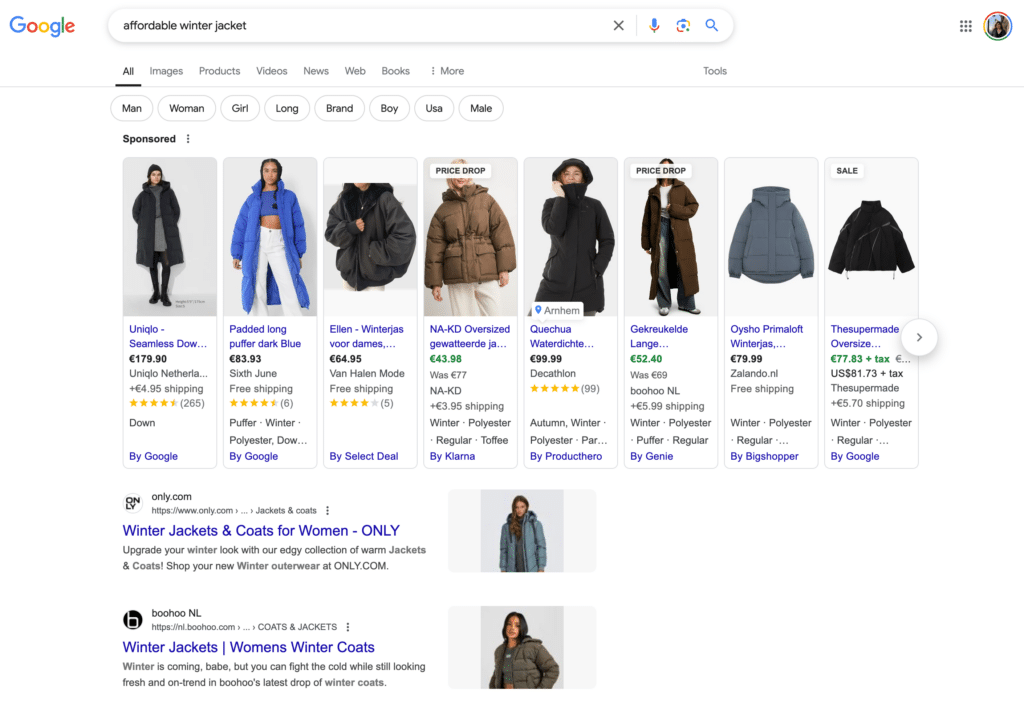
Task: Switch to the Images tab
Action: (166, 71)
